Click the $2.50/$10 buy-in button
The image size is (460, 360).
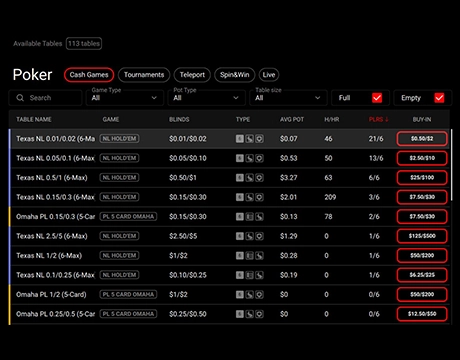click(x=422, y=158)
